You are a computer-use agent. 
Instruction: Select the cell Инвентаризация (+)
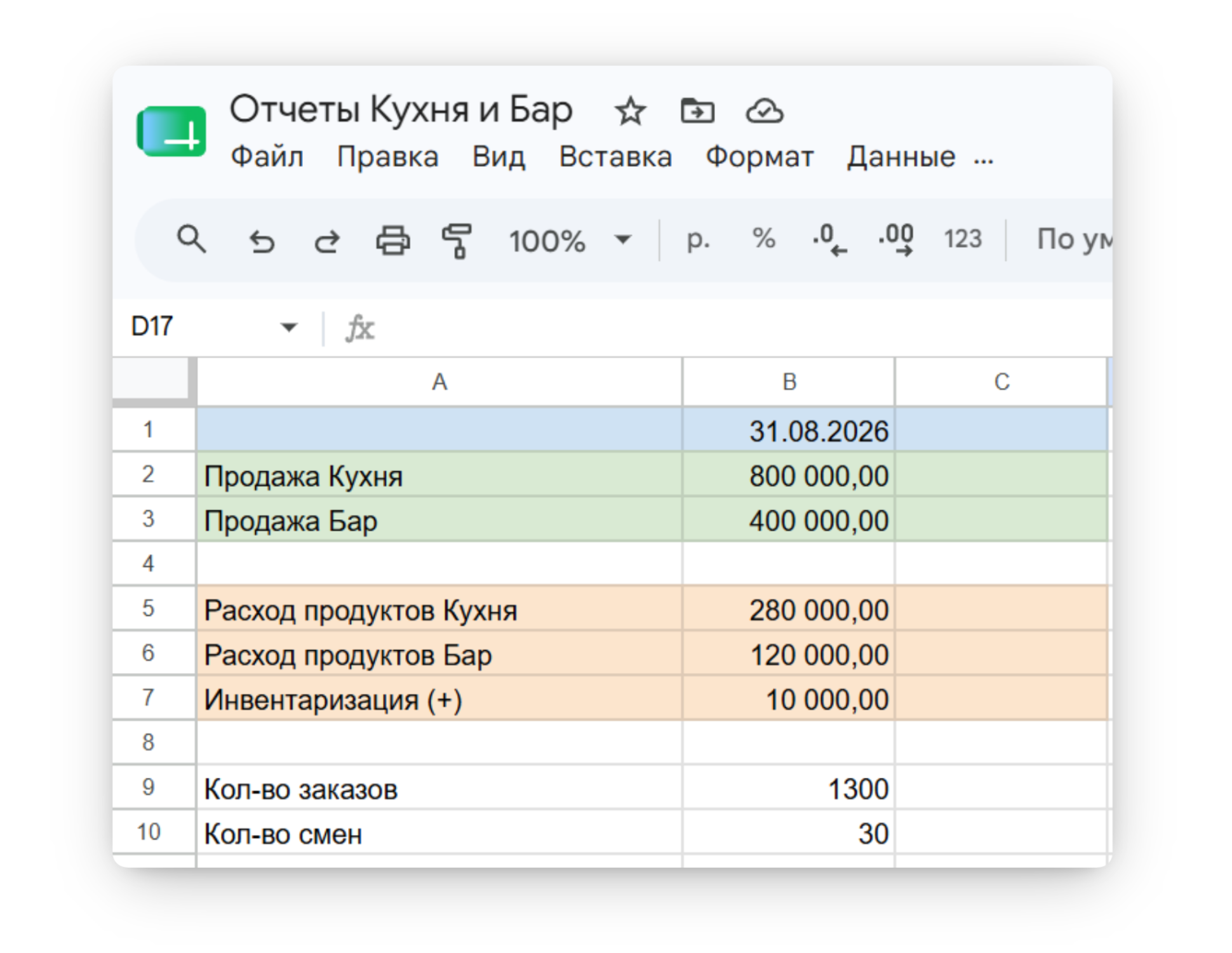click(439, 697)
